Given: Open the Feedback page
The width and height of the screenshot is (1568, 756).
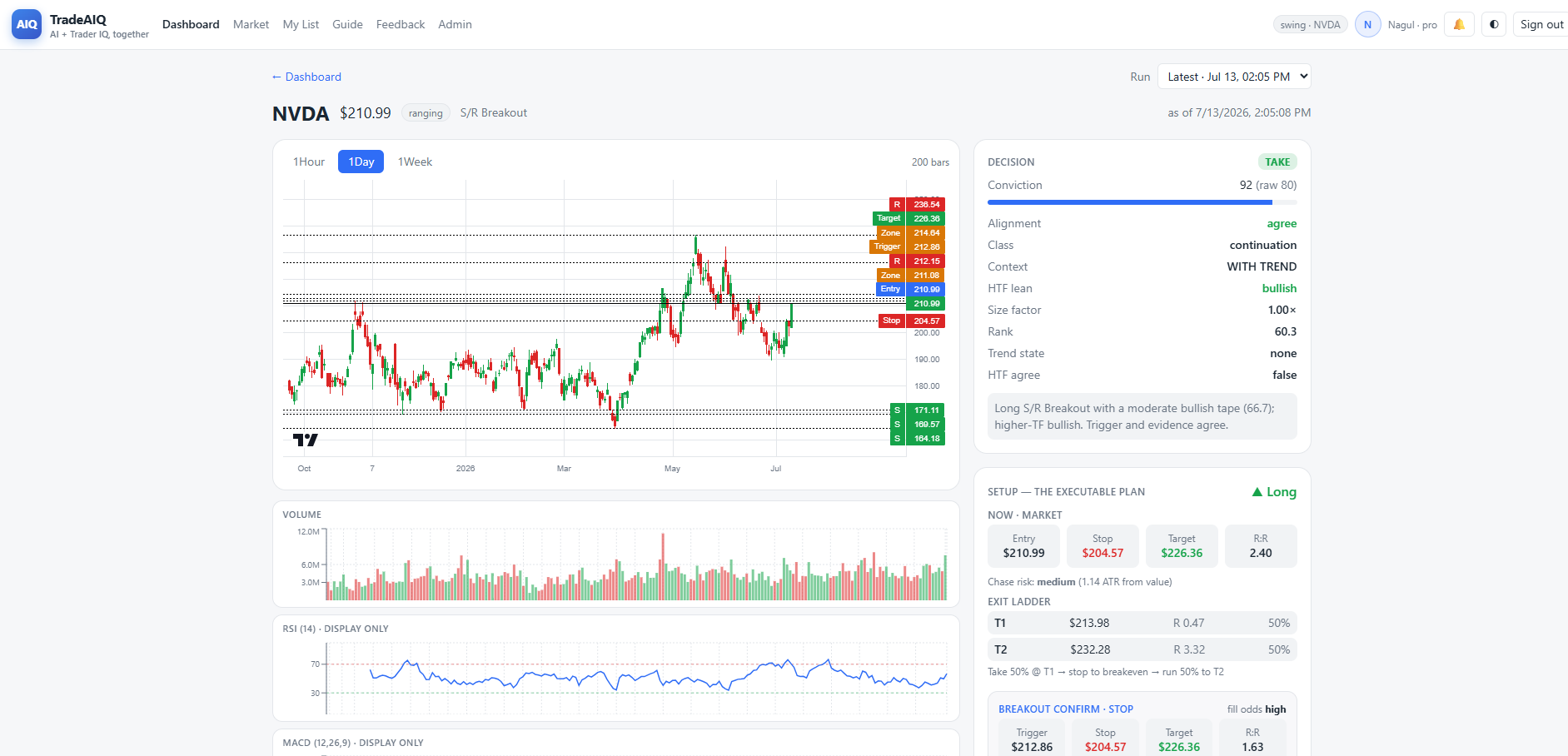Looking at the screenshot, I should pos(401,24).
